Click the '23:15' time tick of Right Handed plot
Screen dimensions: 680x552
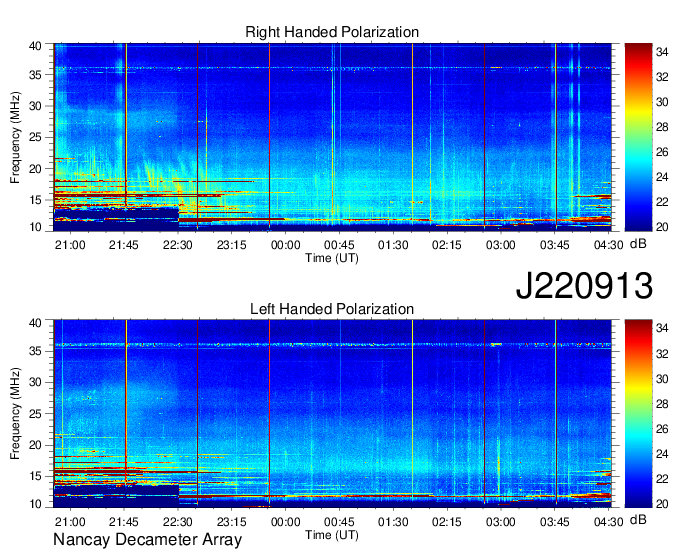pyautogui.click(x=232, y=245)
